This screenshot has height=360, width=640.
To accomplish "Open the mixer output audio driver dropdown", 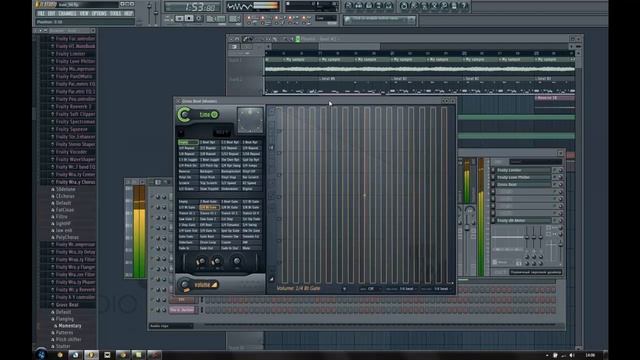I will (x=536, y=272).
